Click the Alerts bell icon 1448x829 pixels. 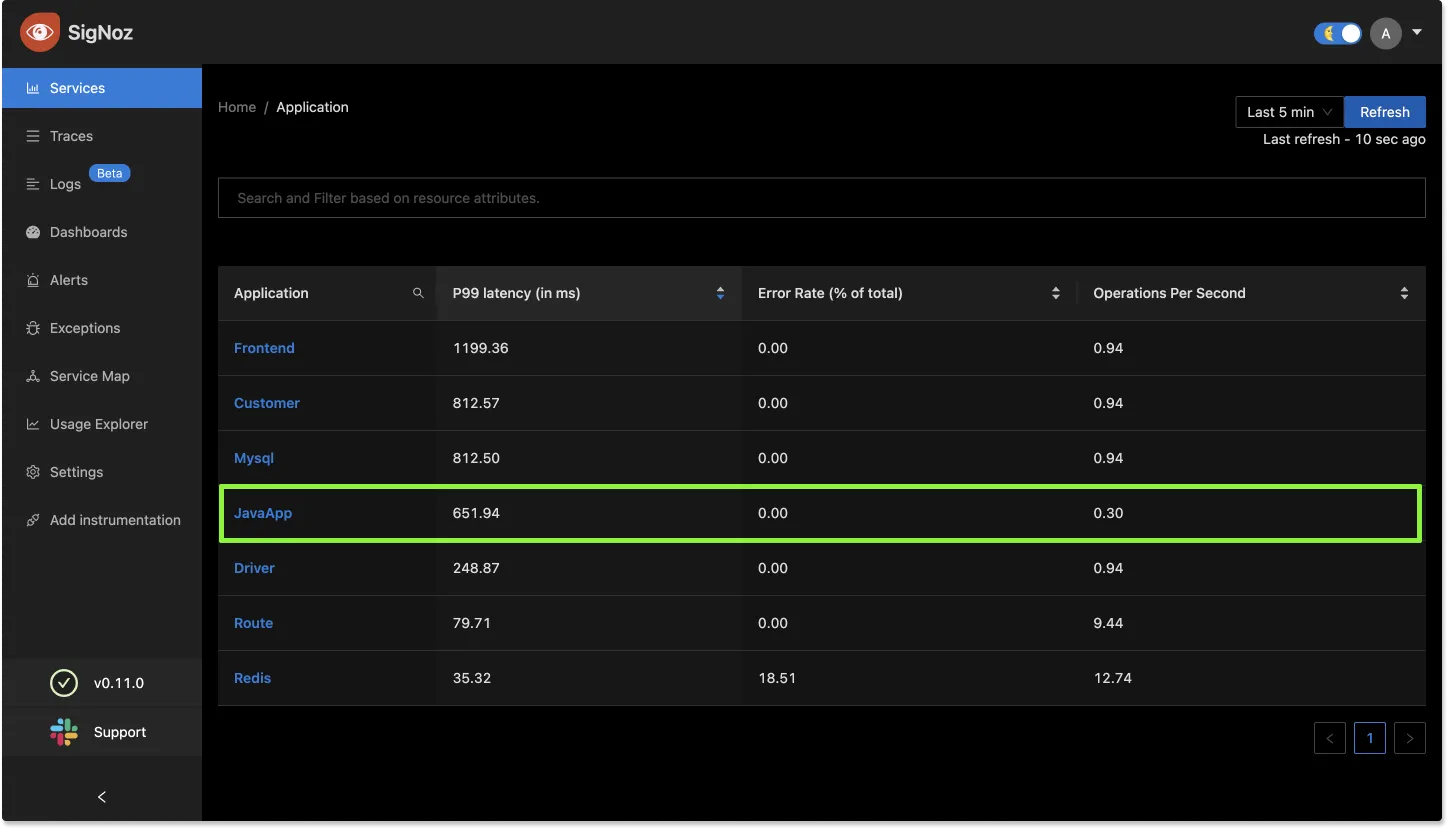(32, 280)
